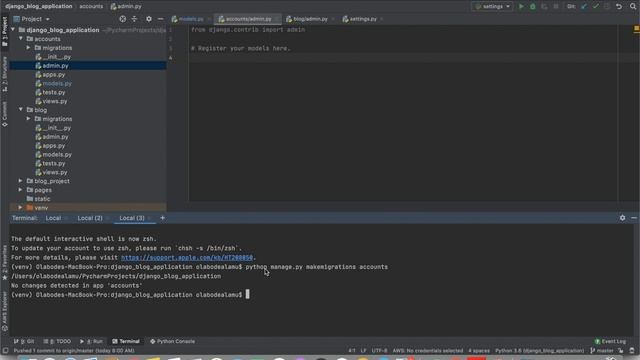
Task: Expand the venv folder
Action: pyautogui.click(x=21, y=208)
